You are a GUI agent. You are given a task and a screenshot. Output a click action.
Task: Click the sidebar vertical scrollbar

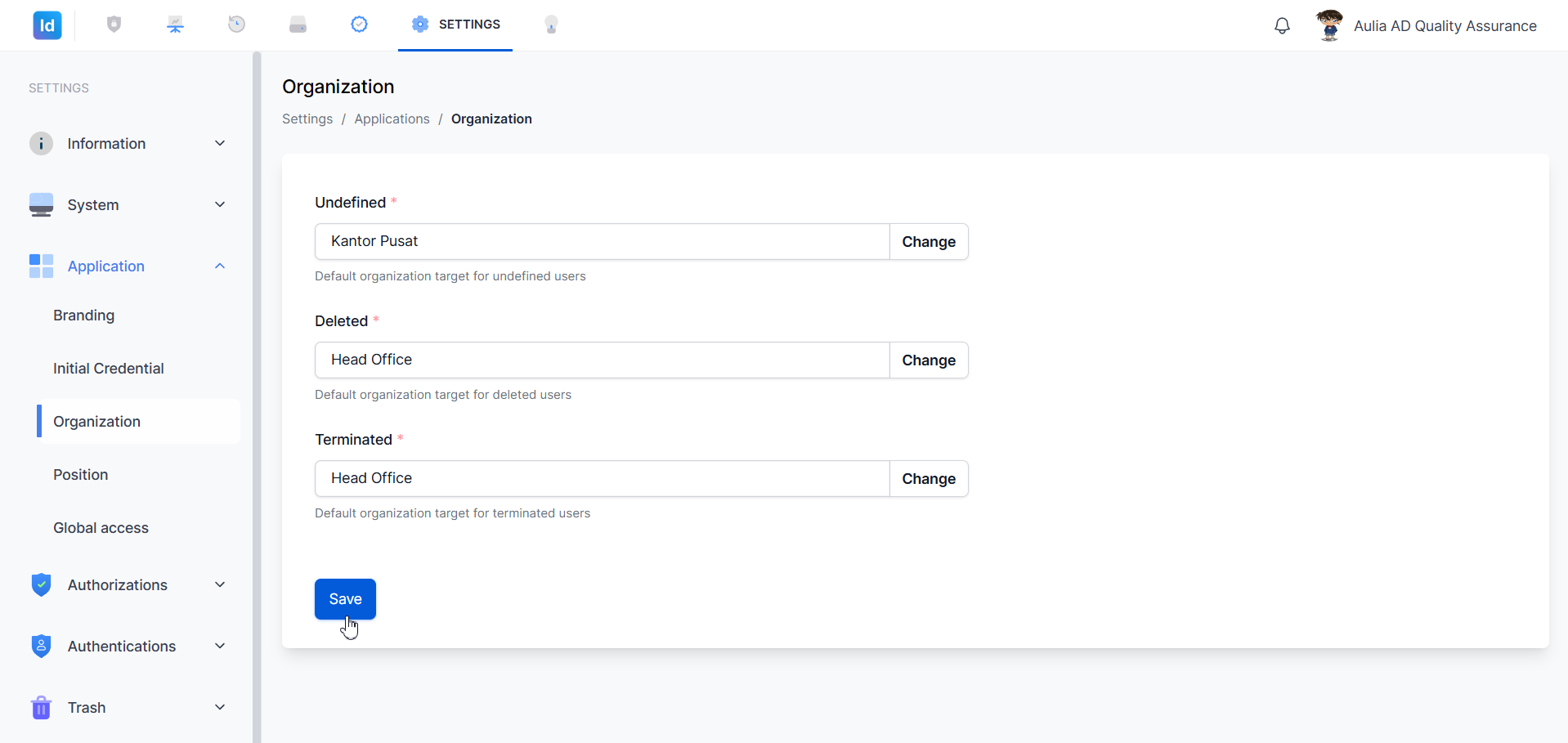(257, 397)
